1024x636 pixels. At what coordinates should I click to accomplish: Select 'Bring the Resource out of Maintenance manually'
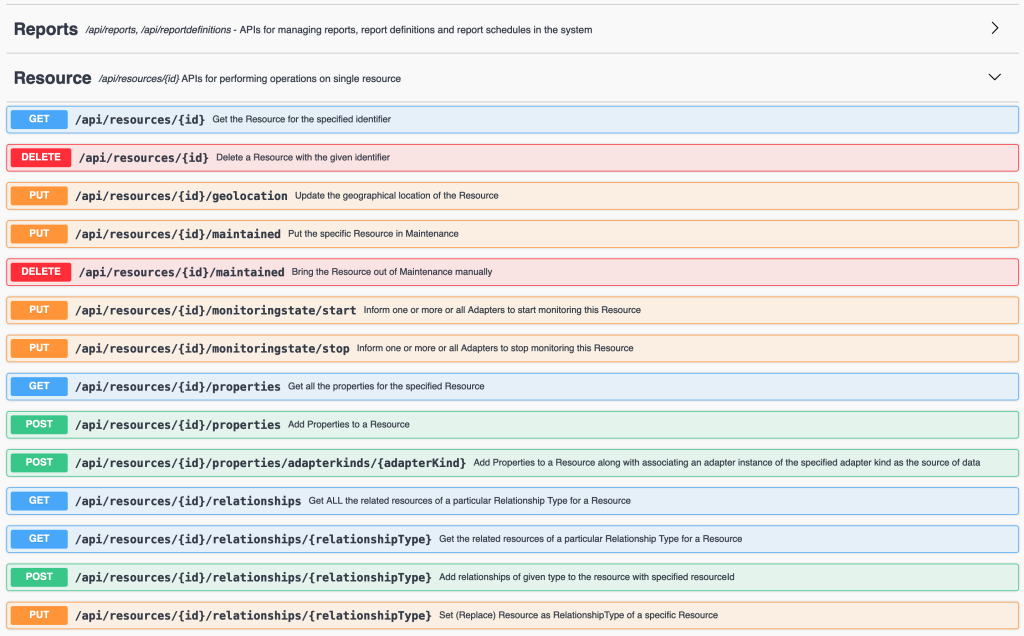click(392, 272)
